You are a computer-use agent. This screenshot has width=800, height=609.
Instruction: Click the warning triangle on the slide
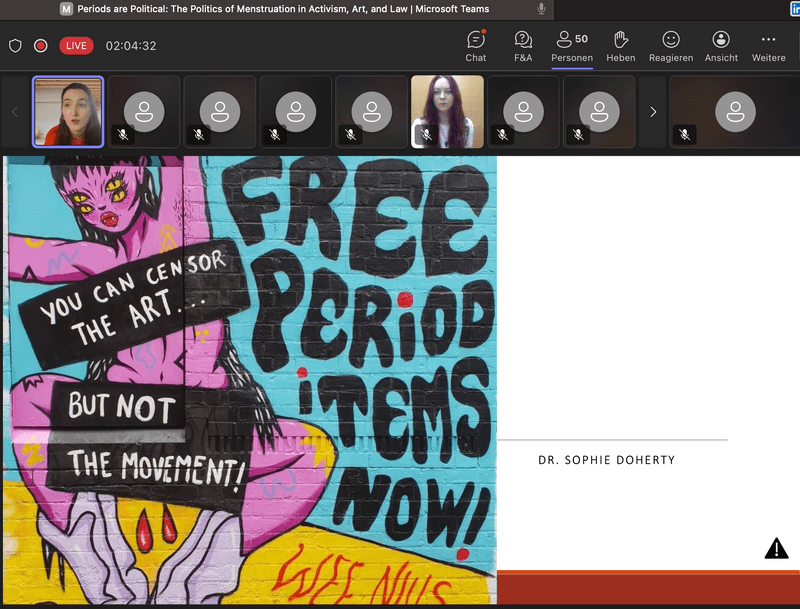[x=776, y=548]
